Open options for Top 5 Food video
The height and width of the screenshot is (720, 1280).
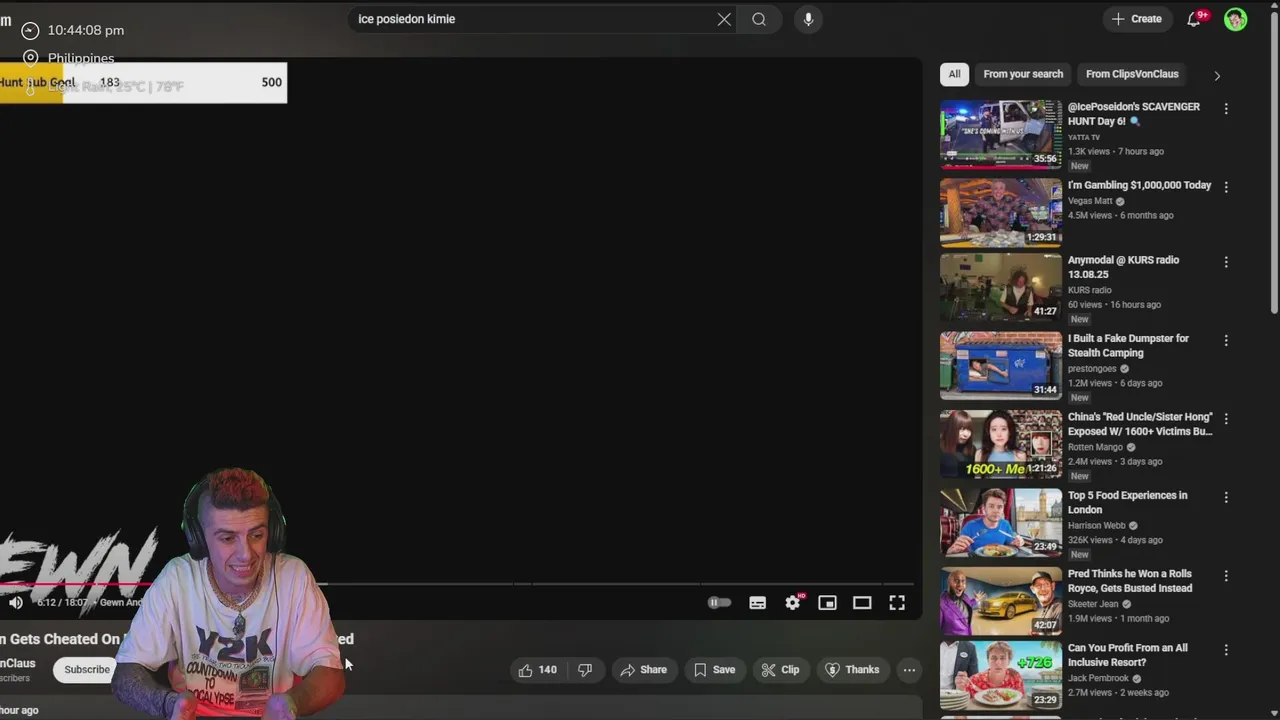pos(1226,497)
